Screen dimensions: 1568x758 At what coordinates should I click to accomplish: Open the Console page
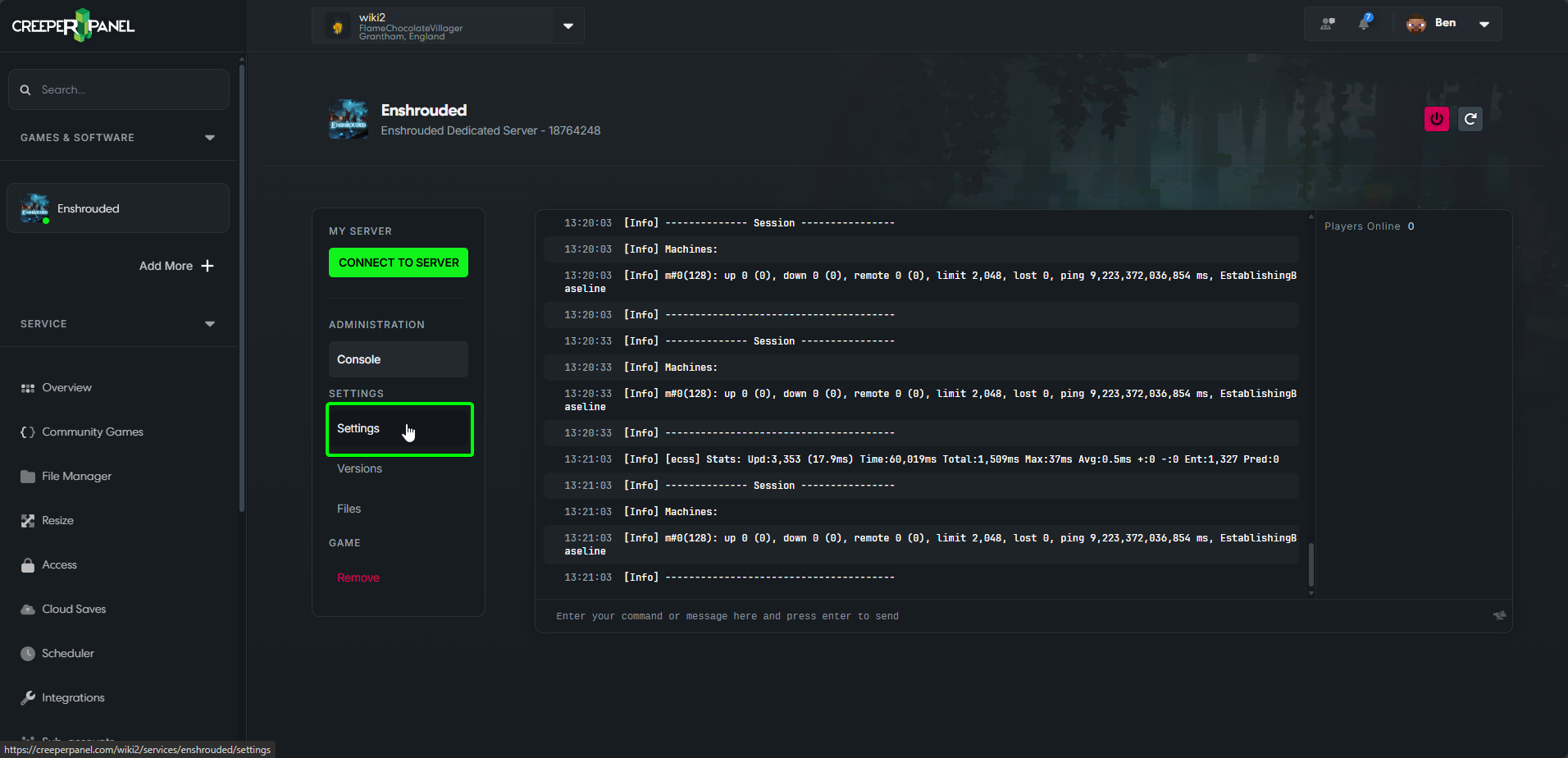click(x=399, y=359)
